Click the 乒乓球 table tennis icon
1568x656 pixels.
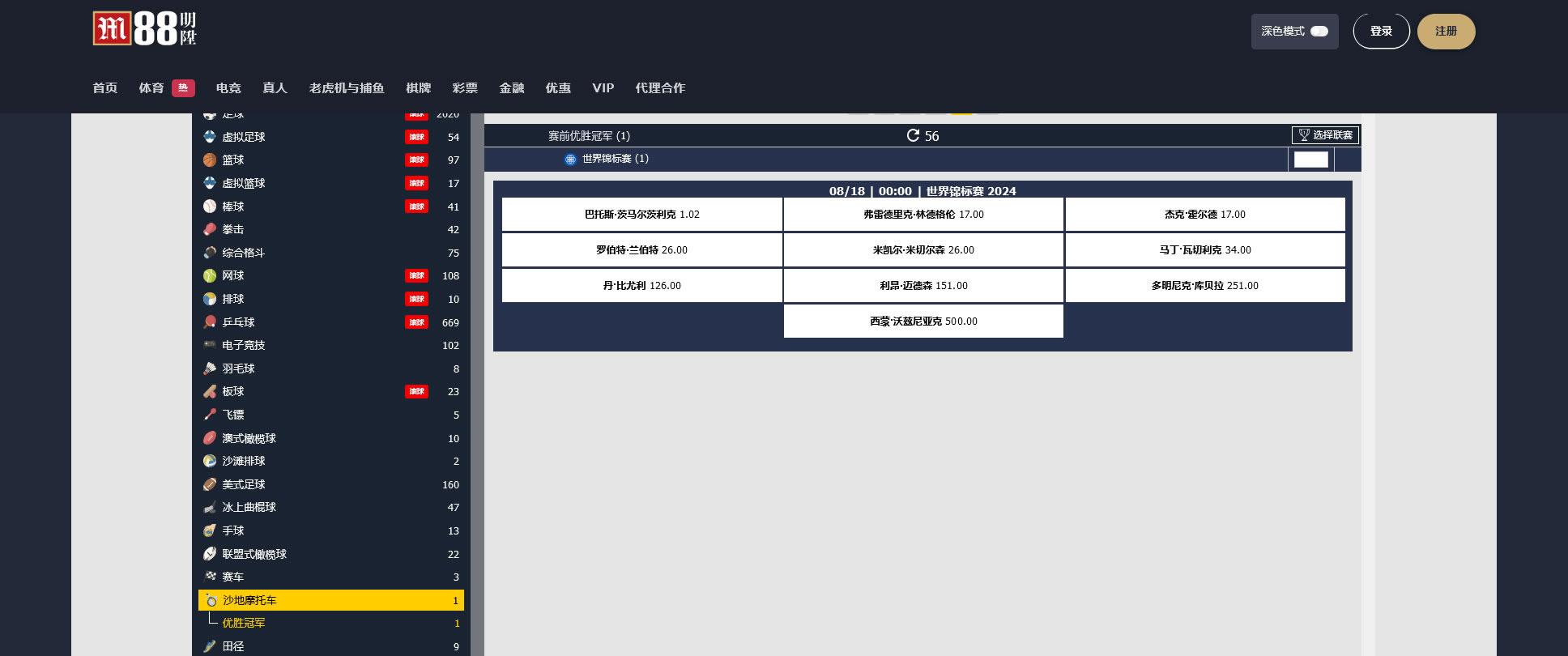(210, 322)
